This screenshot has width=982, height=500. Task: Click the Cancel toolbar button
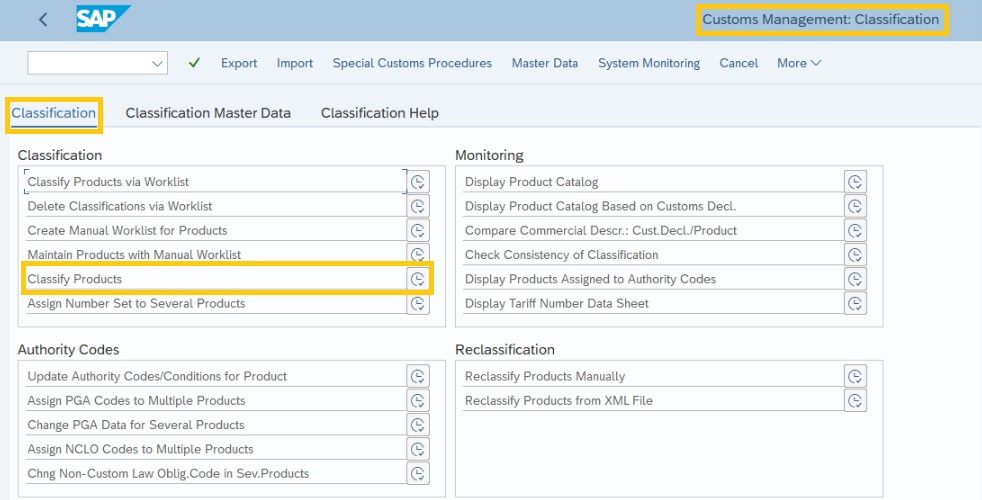(x=738, y=63)
